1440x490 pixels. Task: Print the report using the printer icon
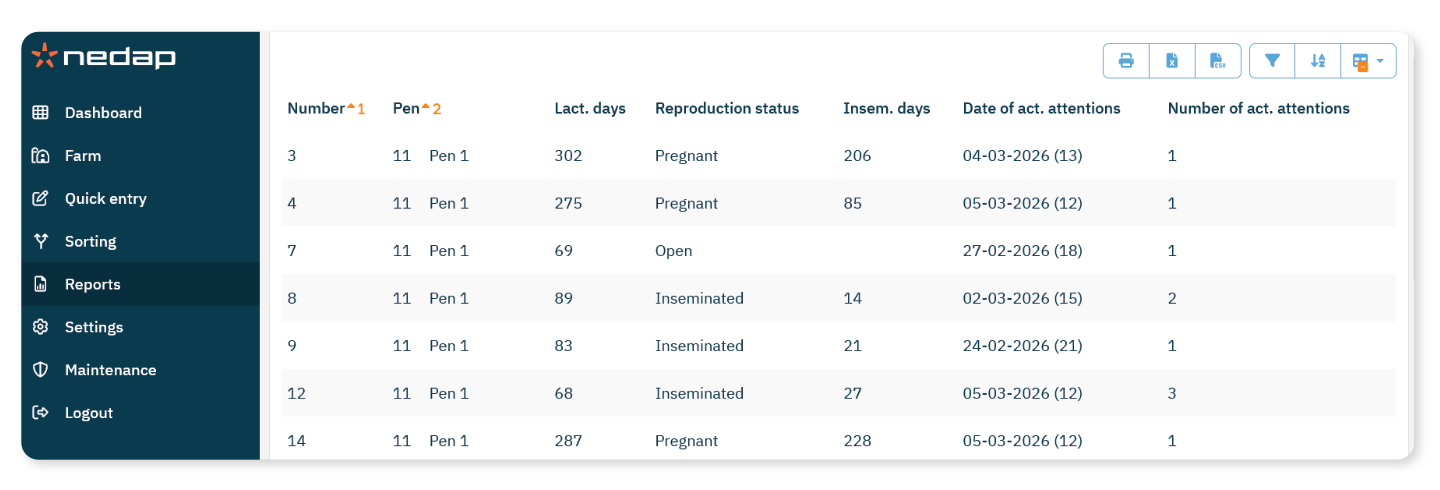coord(1126,61)
